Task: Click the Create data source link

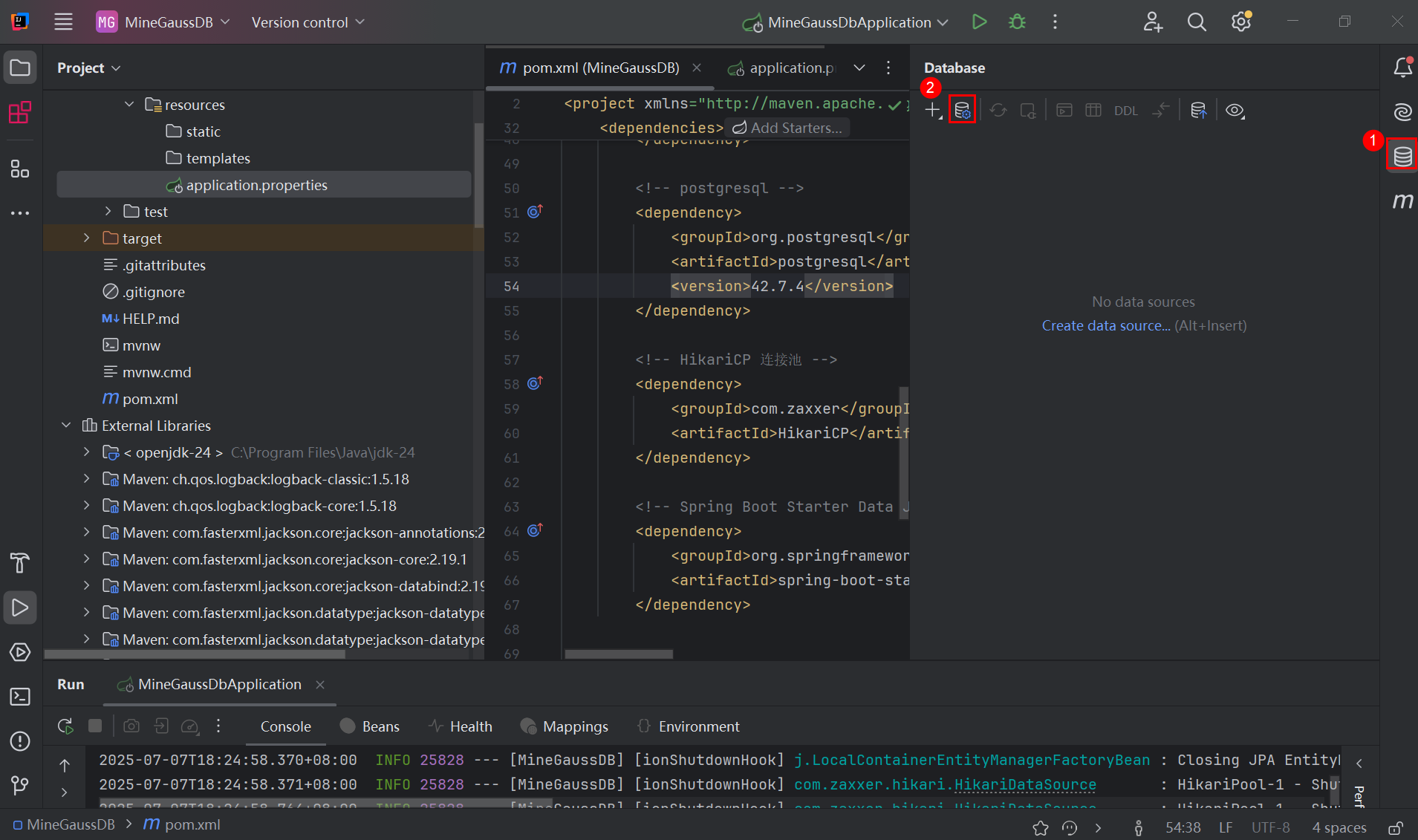Action: tap(1105, 325)
